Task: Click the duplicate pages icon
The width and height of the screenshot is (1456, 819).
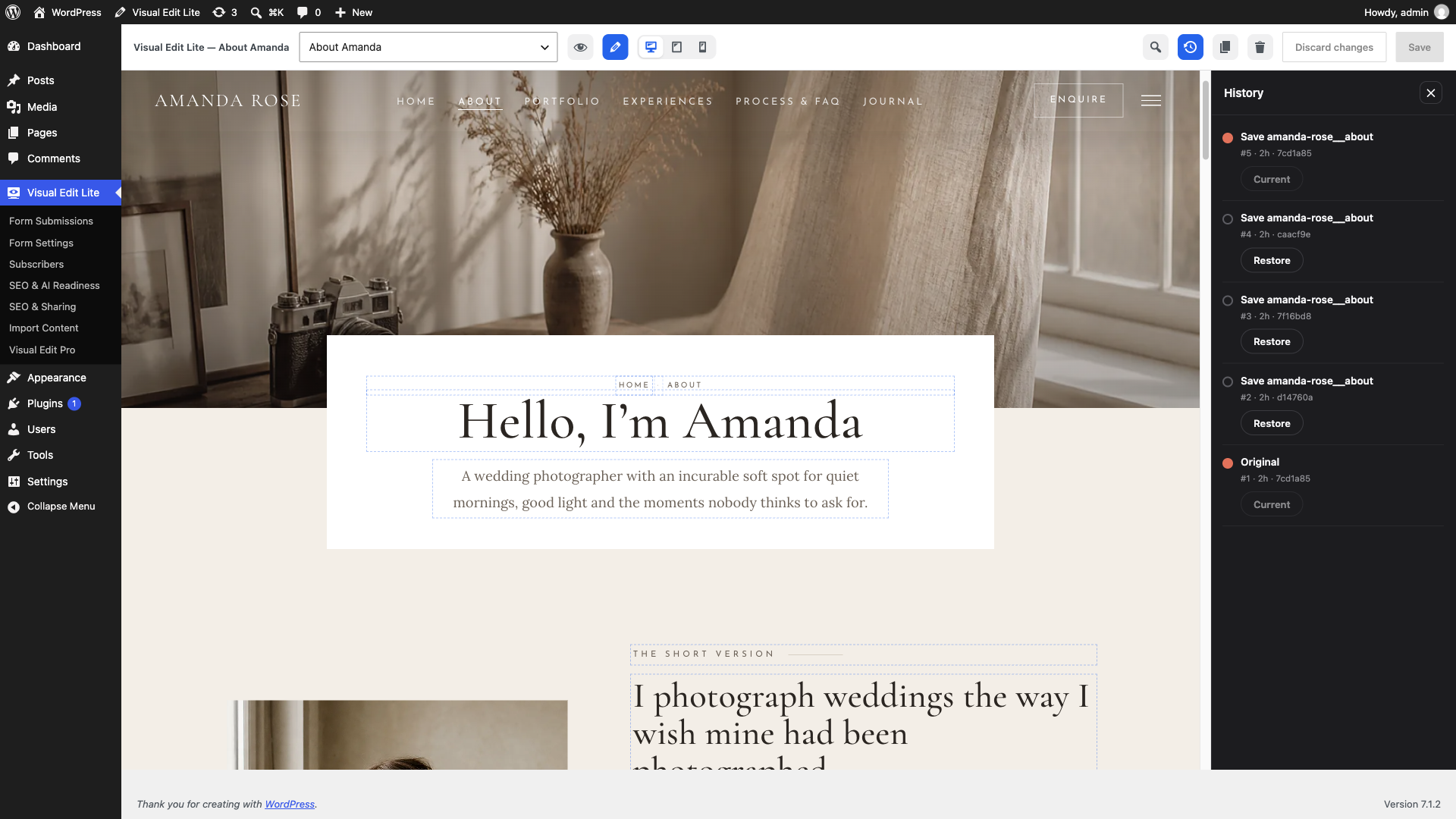Action: point(1225,47)
